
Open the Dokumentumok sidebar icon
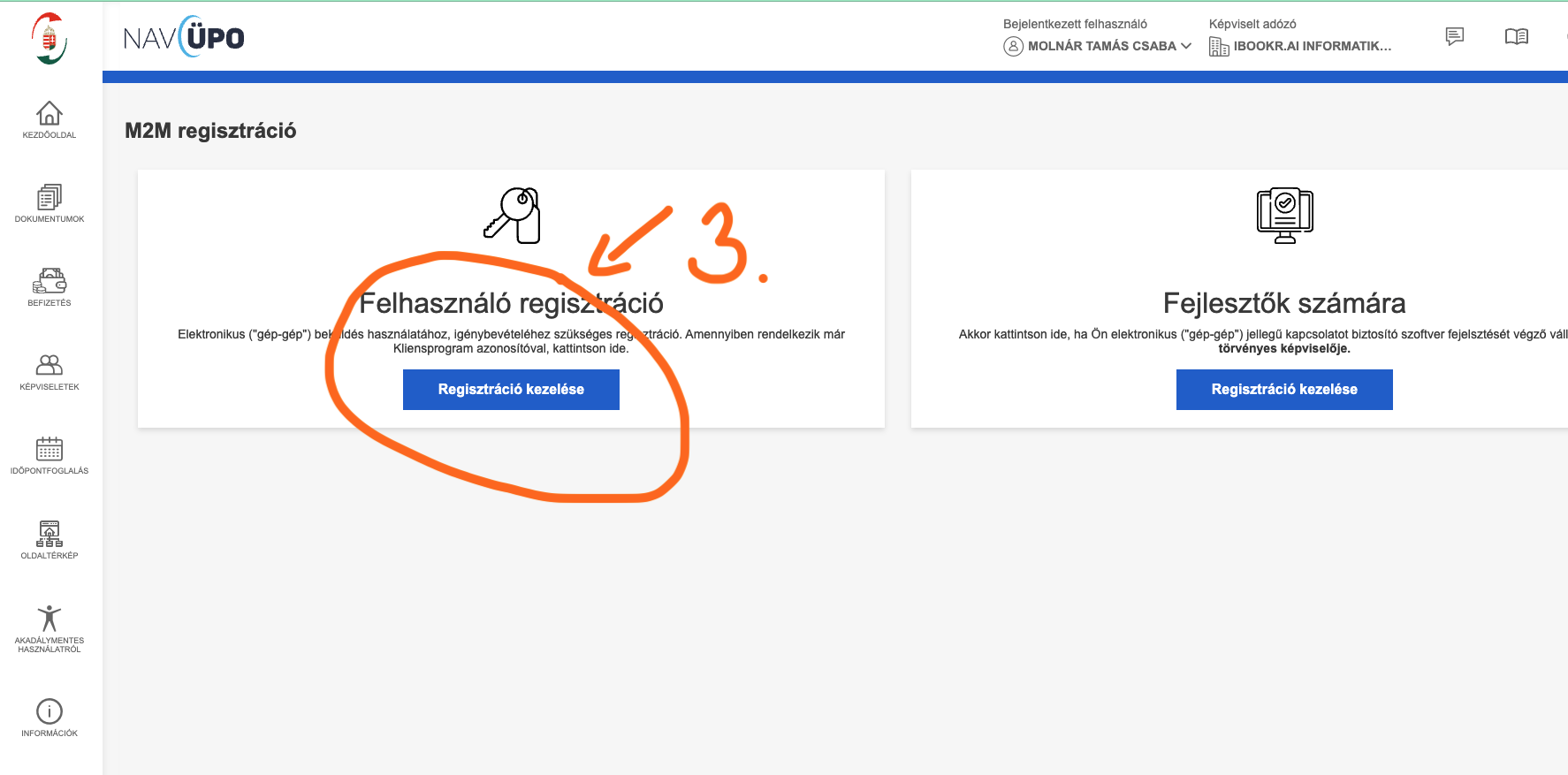point(49,198)
